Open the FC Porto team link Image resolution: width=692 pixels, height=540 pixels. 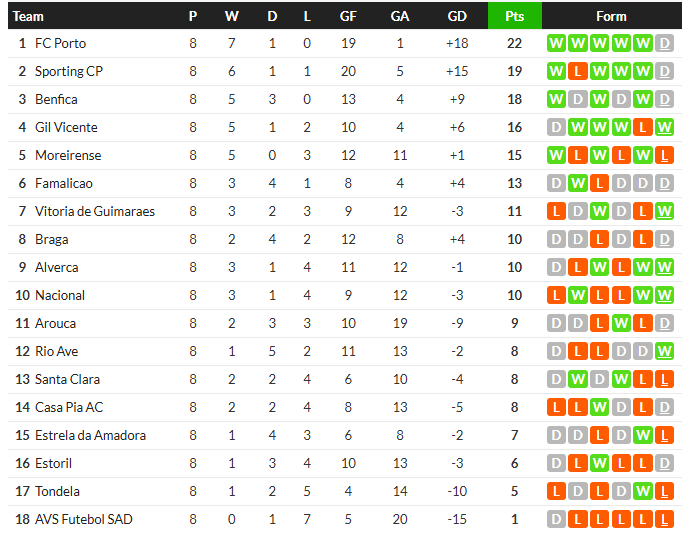click(60, 43)
